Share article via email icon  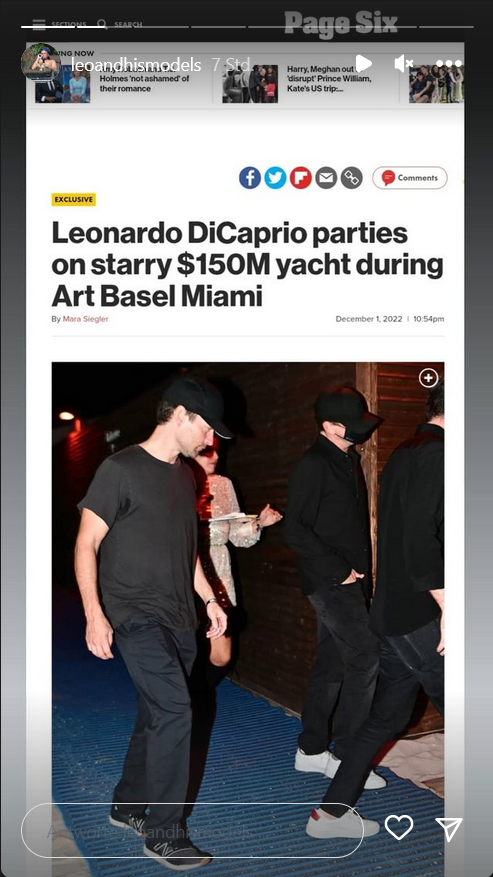326,178
